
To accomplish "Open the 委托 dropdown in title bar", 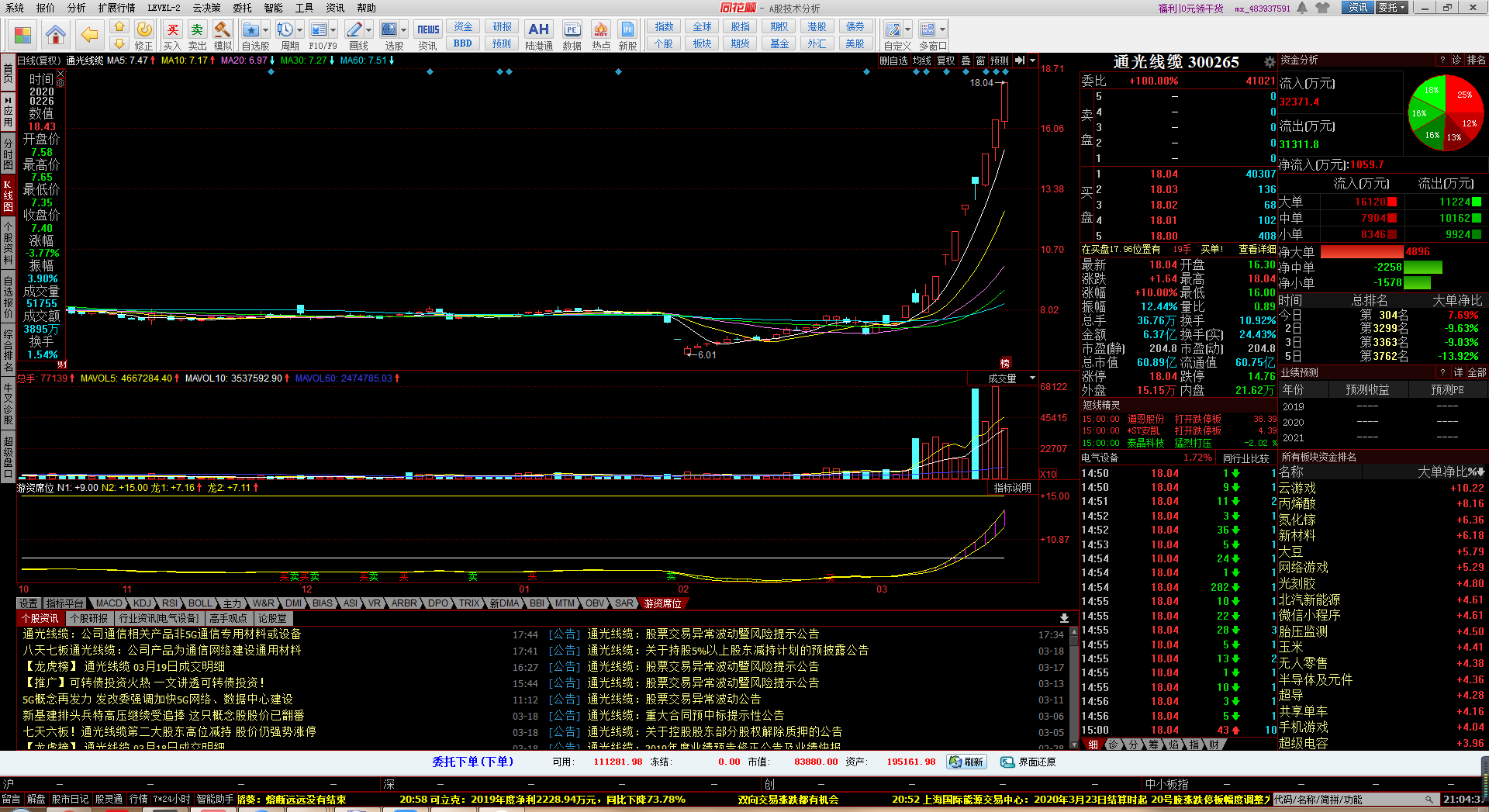I will (x=1392, y=8).
